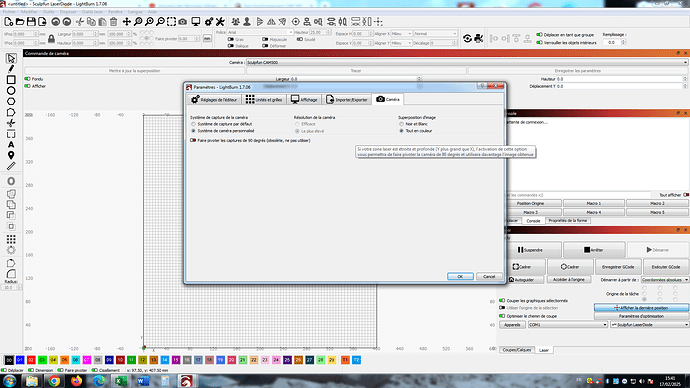The width and height of the screenshot is (690, 388).
Task: Open Excel from the Windows taskbar
Action: click(121, 381)
